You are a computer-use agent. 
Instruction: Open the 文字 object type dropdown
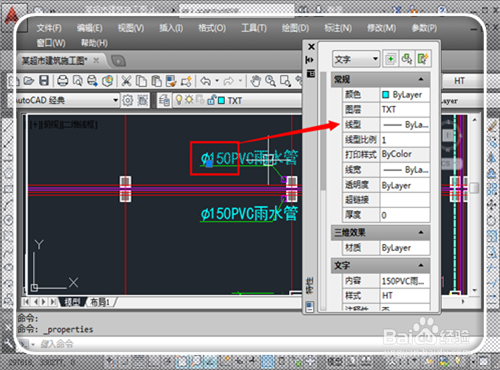356,59
